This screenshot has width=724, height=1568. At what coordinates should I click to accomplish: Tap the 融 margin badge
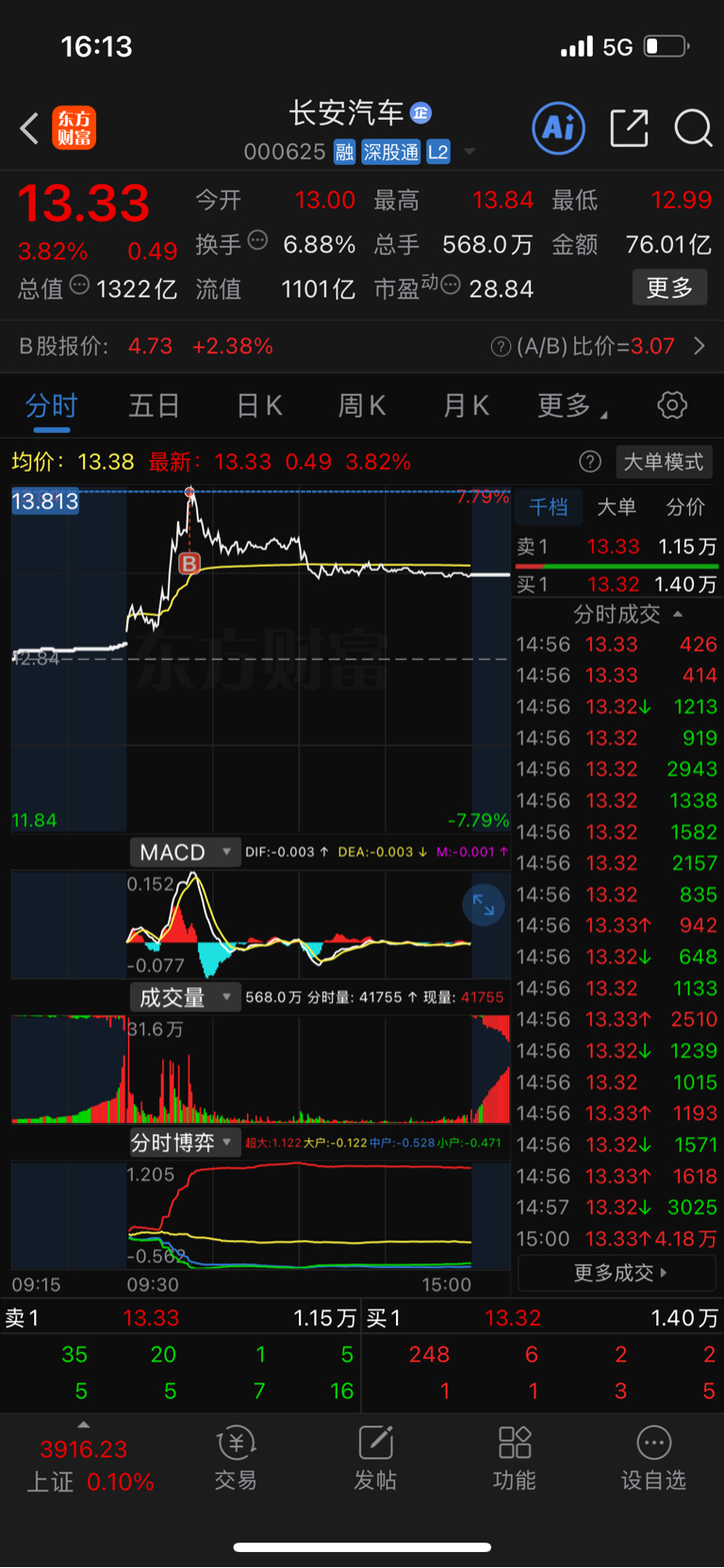click(x=344, y=152)
